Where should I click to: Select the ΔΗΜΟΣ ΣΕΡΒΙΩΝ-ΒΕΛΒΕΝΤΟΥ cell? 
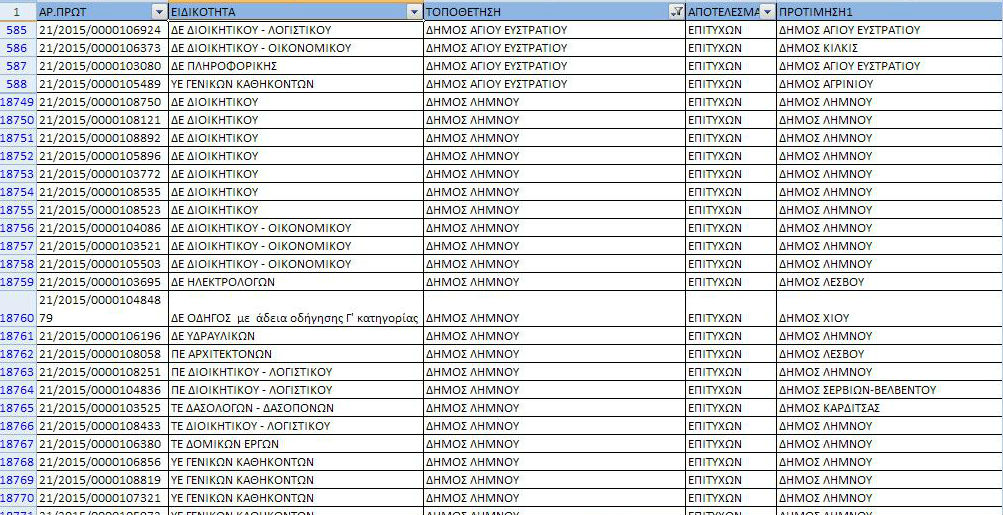pyautogui.click(x=888, y=390)
